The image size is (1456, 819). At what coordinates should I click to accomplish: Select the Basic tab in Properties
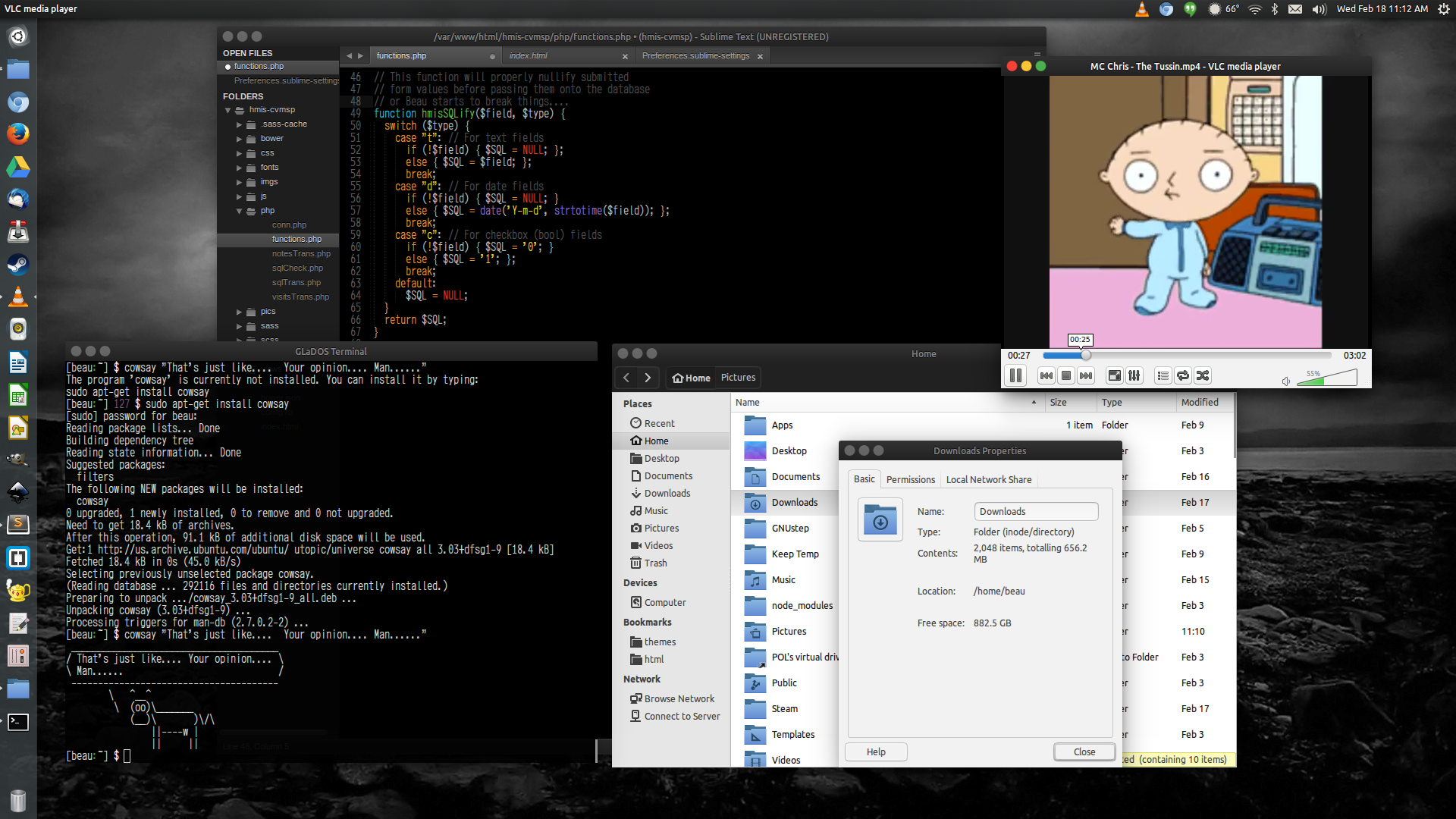click(x=864, y=479)
